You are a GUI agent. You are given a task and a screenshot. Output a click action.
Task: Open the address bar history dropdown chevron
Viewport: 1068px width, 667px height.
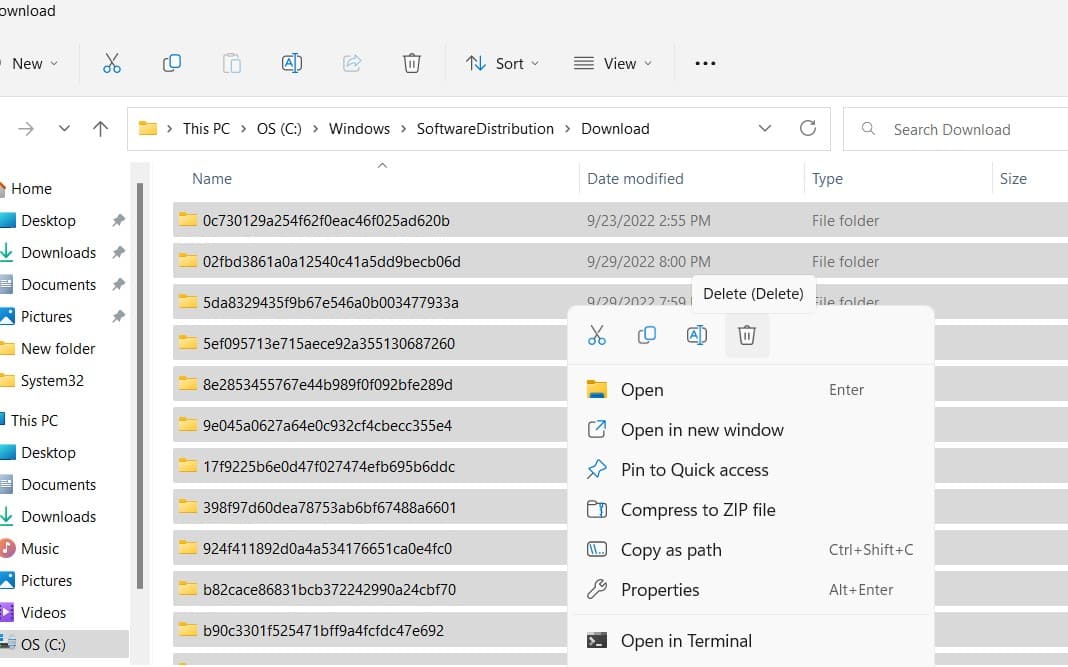click(765, 129)
